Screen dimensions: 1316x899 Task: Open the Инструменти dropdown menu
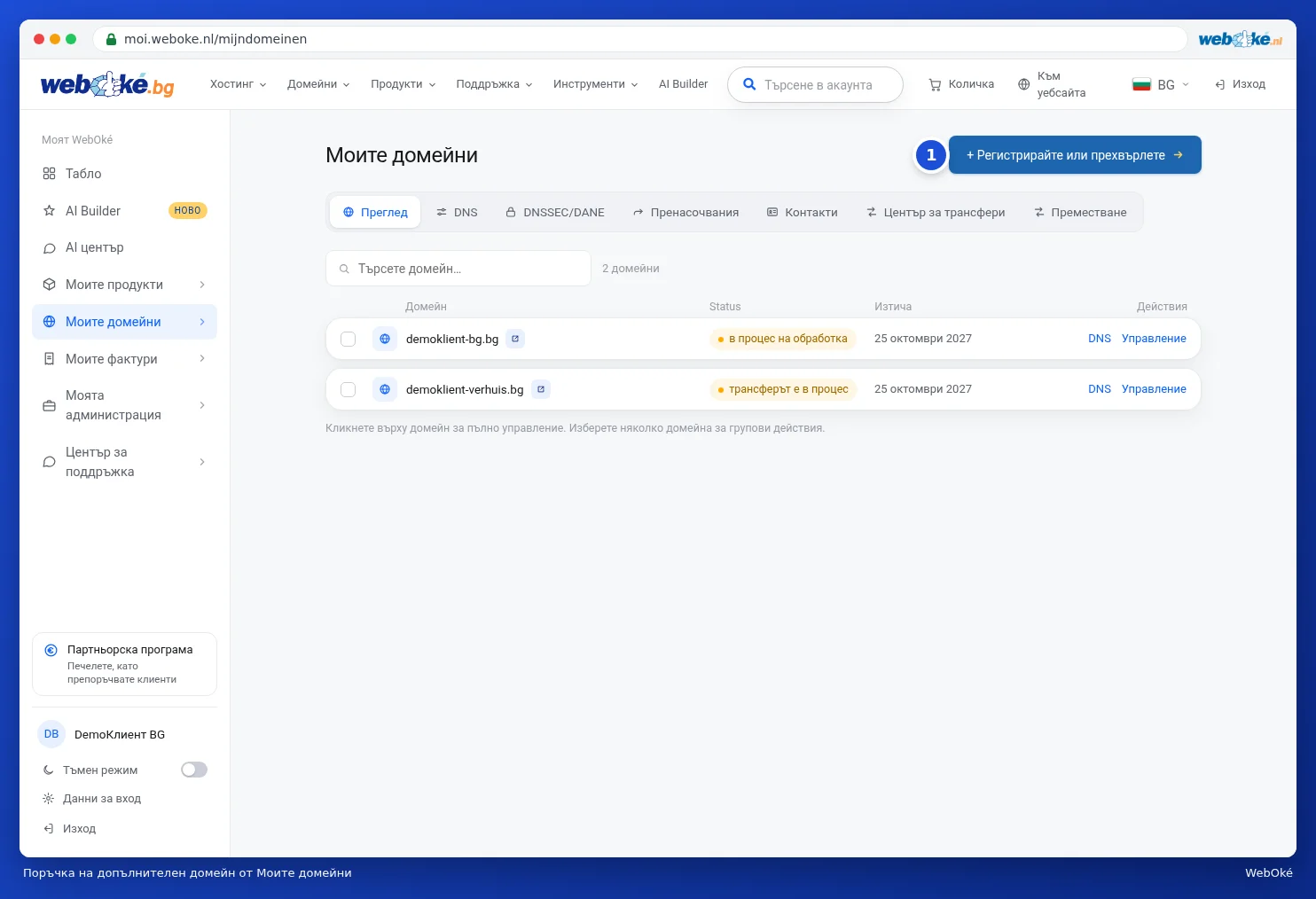tap(595, 84)
